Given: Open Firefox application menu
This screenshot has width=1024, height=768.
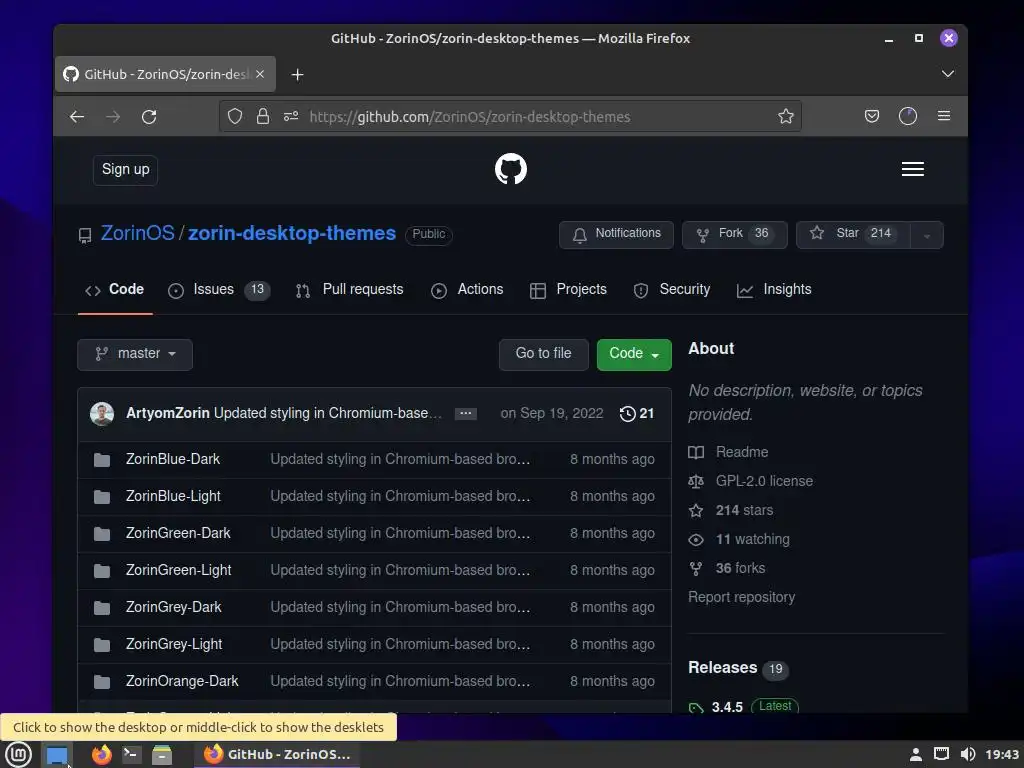Looking at the screenshot, I should [x=944, y=116].
